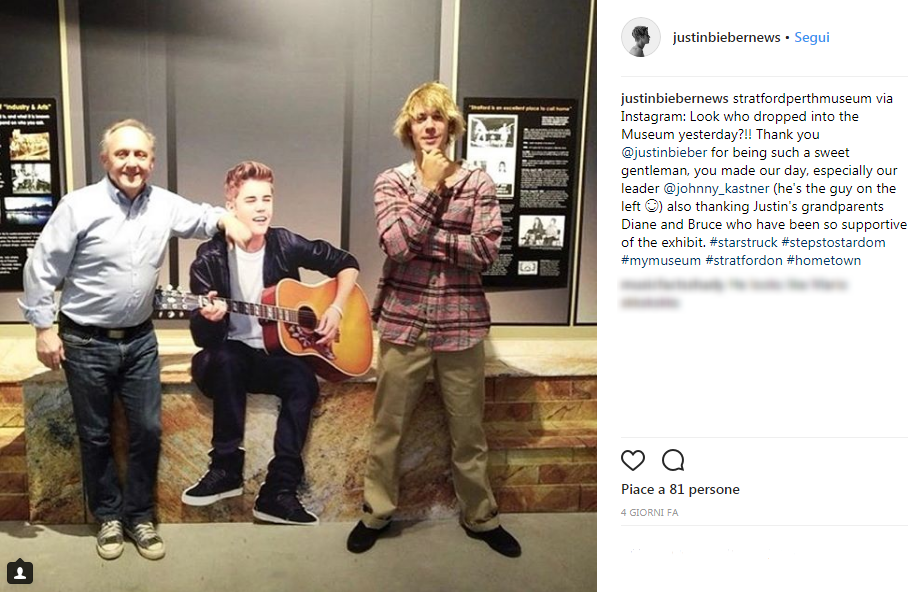
Task: Open caption author justinbiebernews name
Action: [x=675, y=99]
